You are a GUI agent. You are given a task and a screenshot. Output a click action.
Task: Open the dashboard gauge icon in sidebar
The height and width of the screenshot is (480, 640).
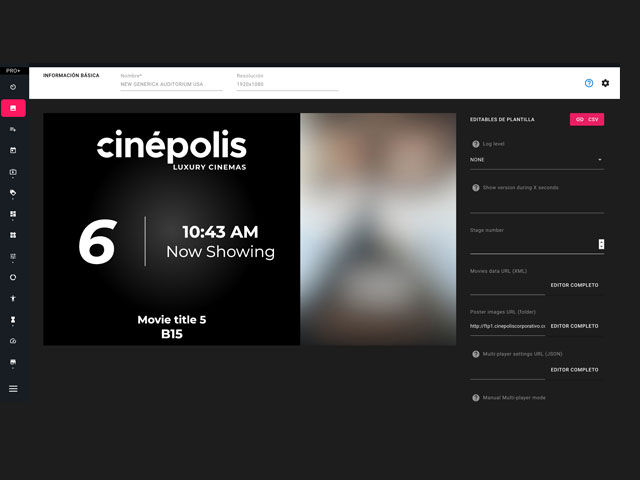[x=13, y=87]
